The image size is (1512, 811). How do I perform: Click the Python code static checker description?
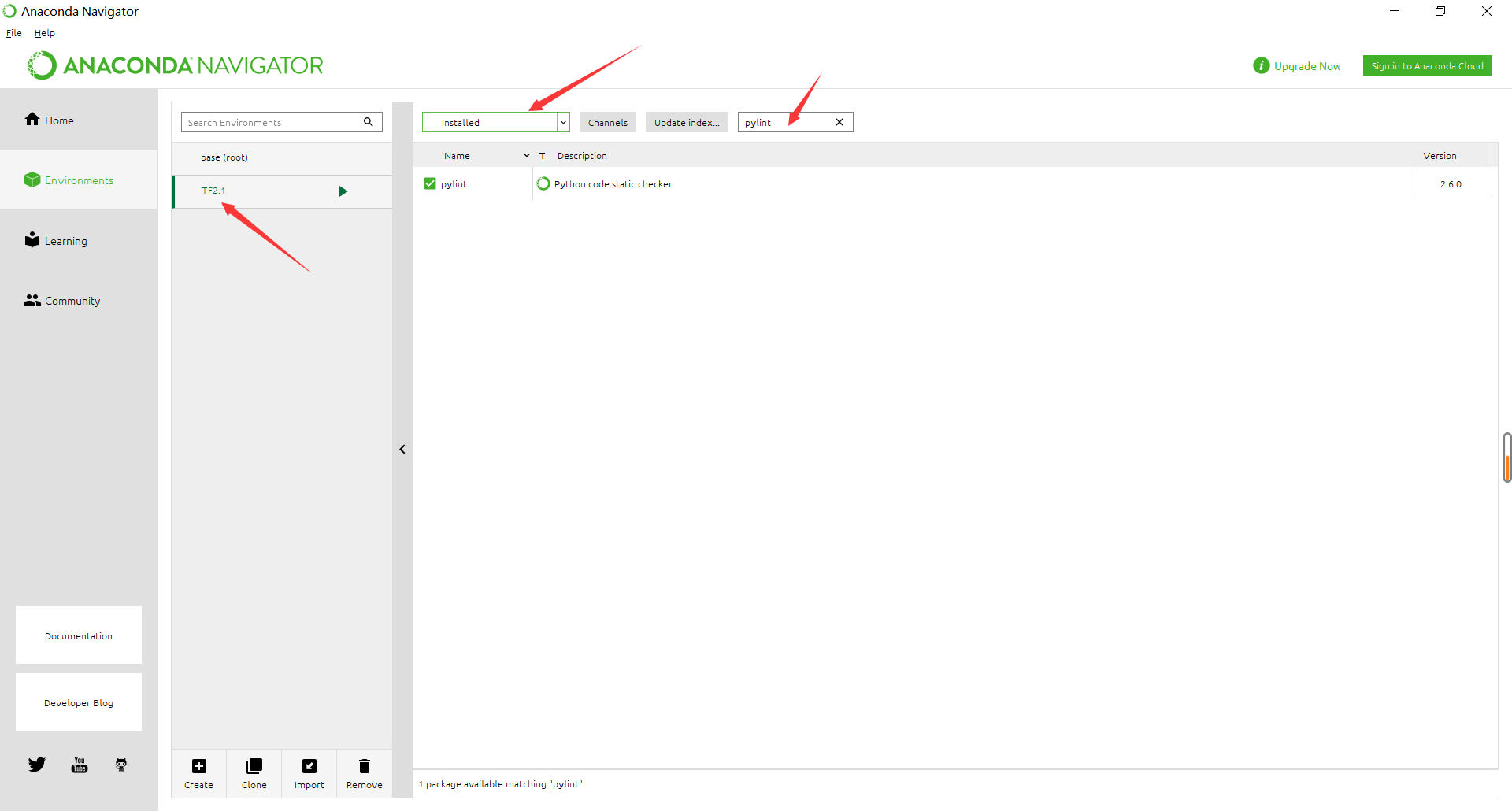pyautogui.click(x=613, y=184)
